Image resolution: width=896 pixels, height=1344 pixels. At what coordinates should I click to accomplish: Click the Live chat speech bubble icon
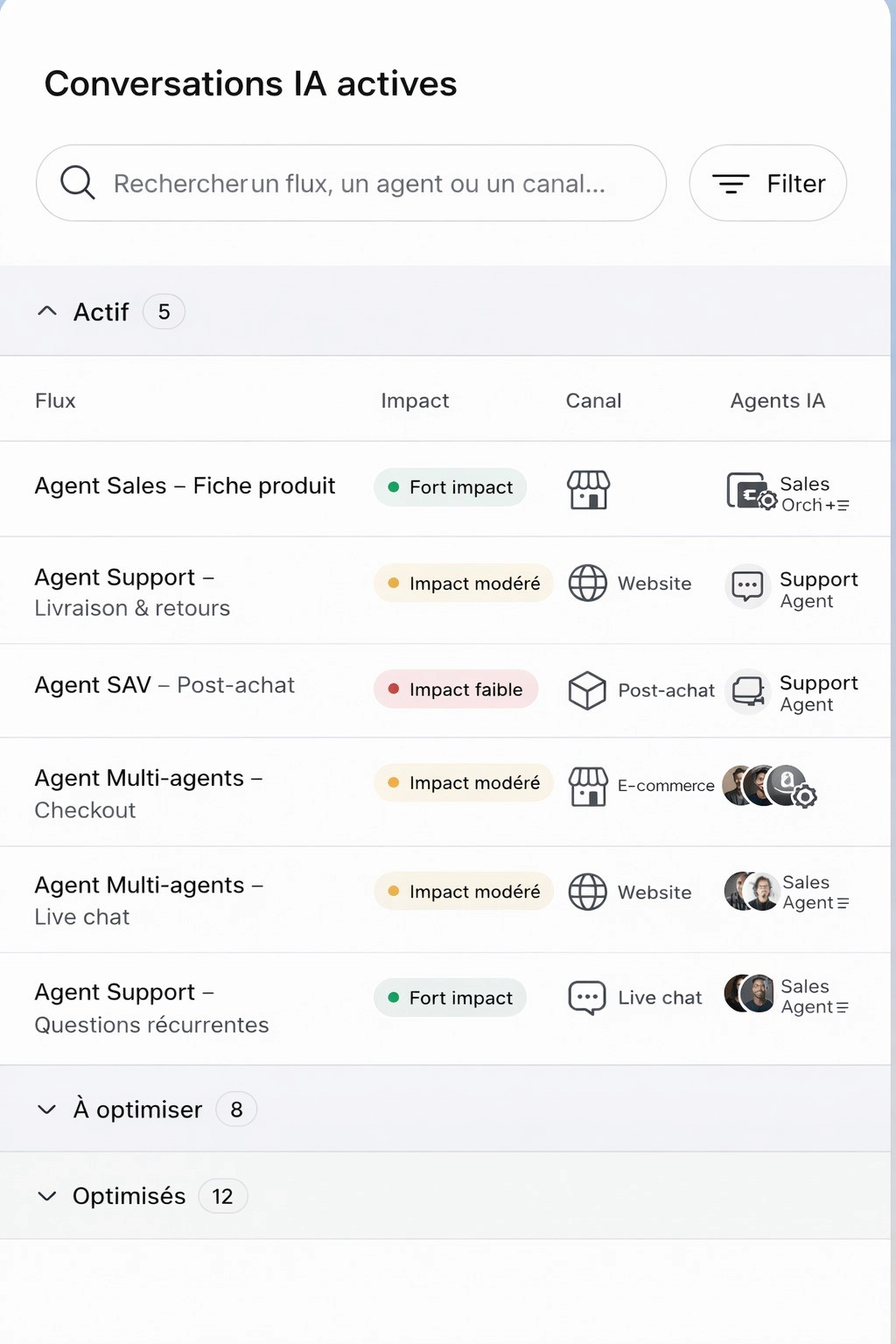point(588,997)
